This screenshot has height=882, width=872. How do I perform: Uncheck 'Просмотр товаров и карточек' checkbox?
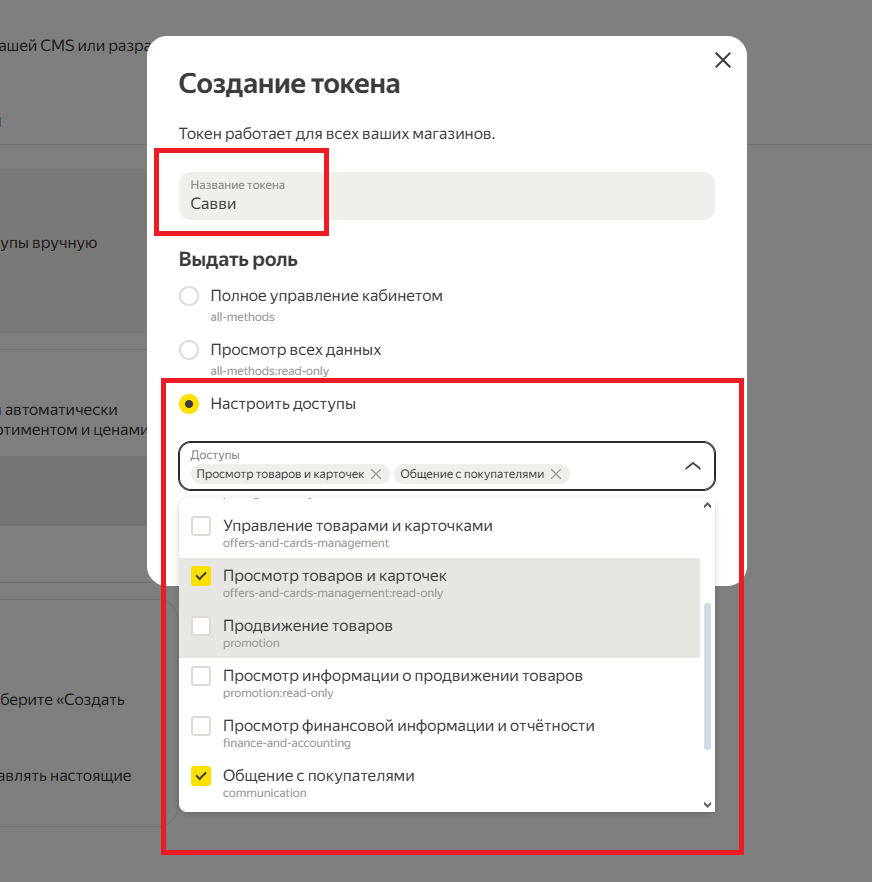tap(201, 576)
